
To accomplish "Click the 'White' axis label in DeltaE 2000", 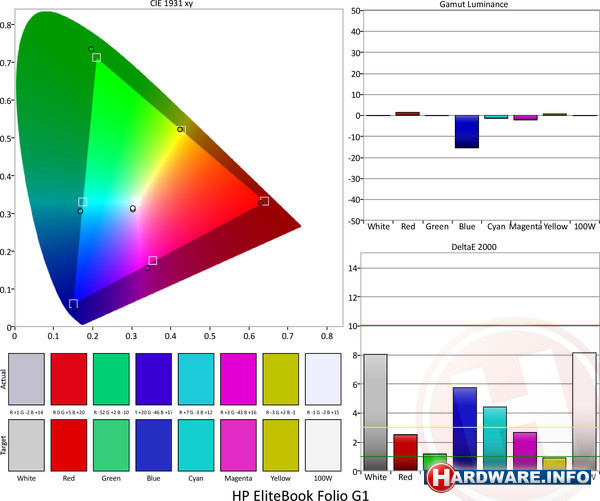I will 375,477.
